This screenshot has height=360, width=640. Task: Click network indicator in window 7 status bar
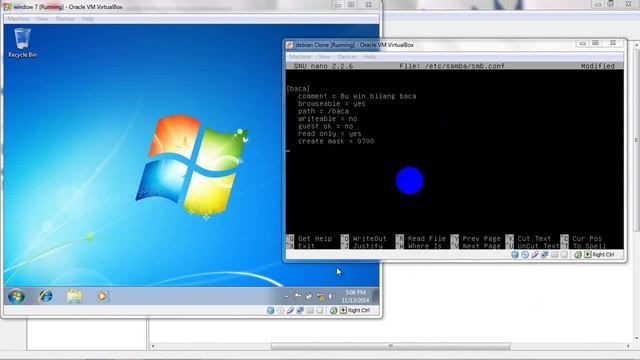300,311
